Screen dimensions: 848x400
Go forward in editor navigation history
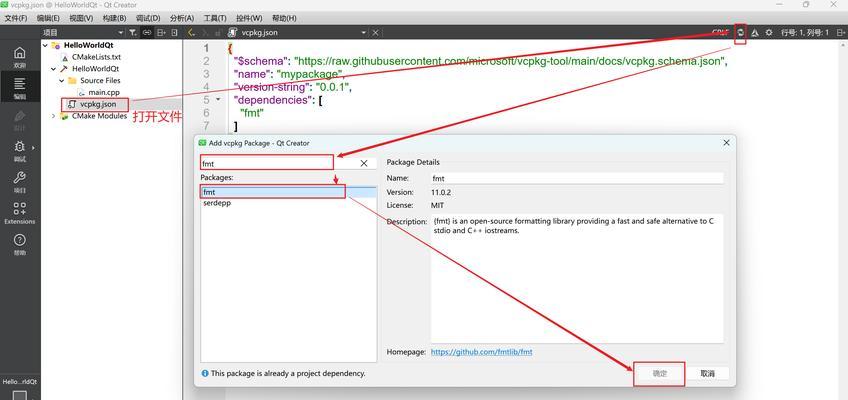[x=206, y=32]
